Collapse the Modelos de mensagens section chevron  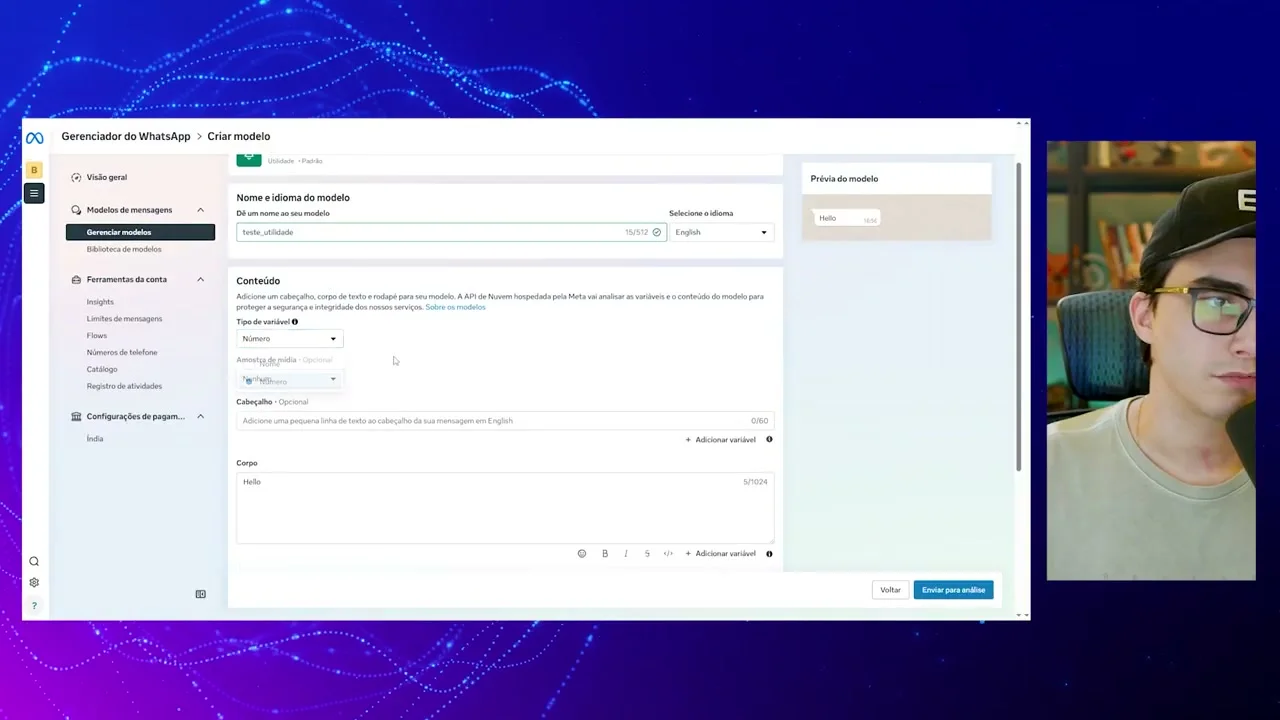201,210
